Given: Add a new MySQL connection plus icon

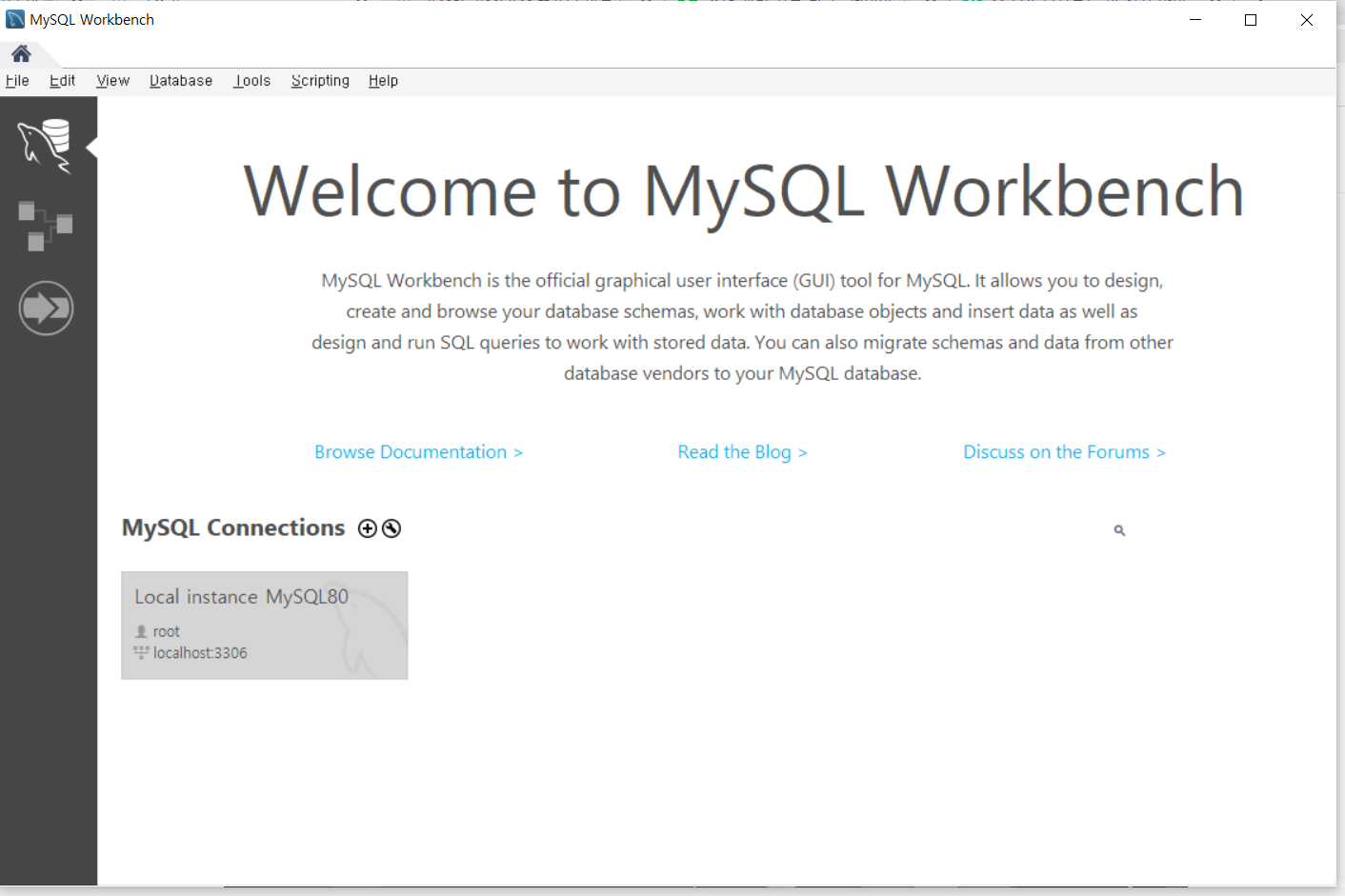Looking at the screenshot, I should coord(368,528).
